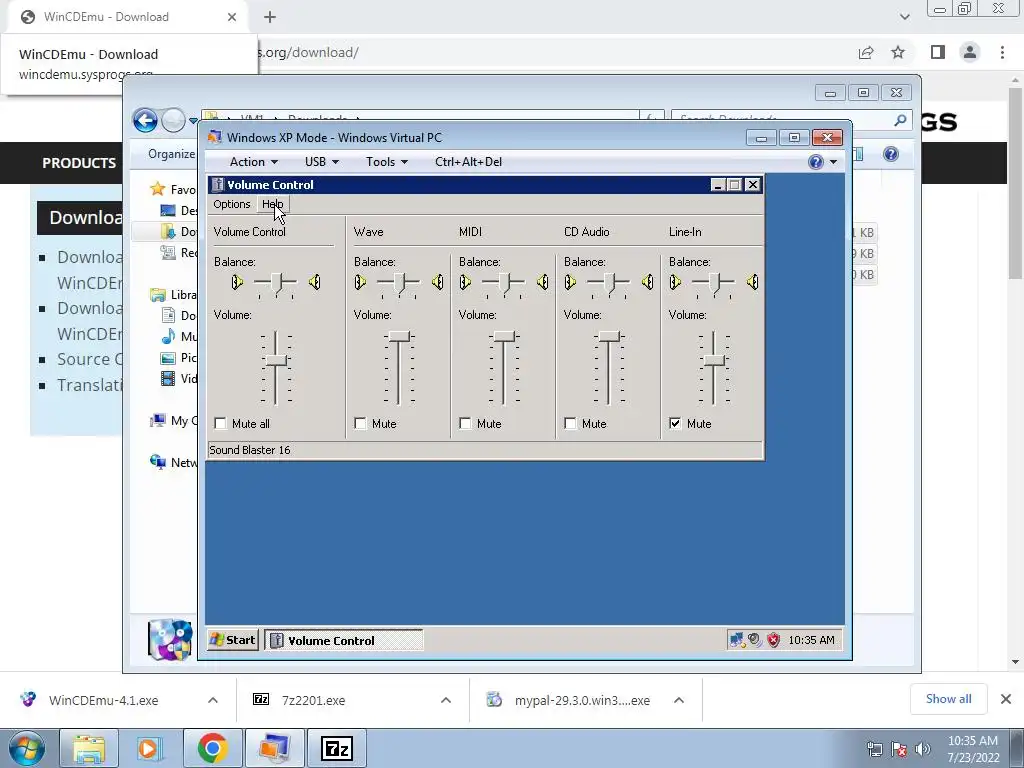Open the Chrome profile avatar

coord(970,52)
